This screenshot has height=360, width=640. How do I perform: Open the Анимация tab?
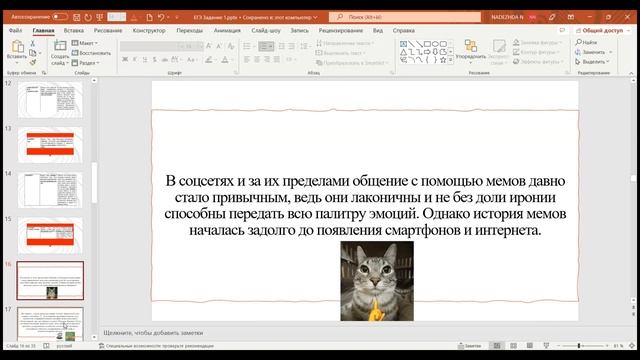227,31
